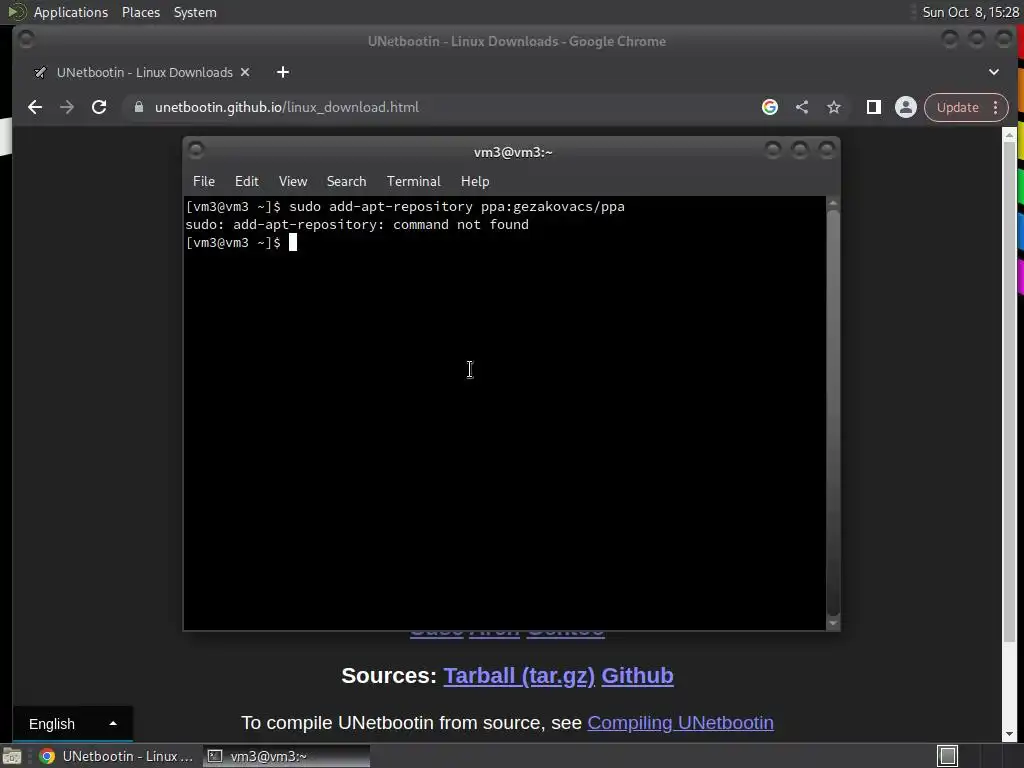Open terminal File menu
This screenshot has width=1024, height=768.
pyautogui.click(x=204, y=182)
